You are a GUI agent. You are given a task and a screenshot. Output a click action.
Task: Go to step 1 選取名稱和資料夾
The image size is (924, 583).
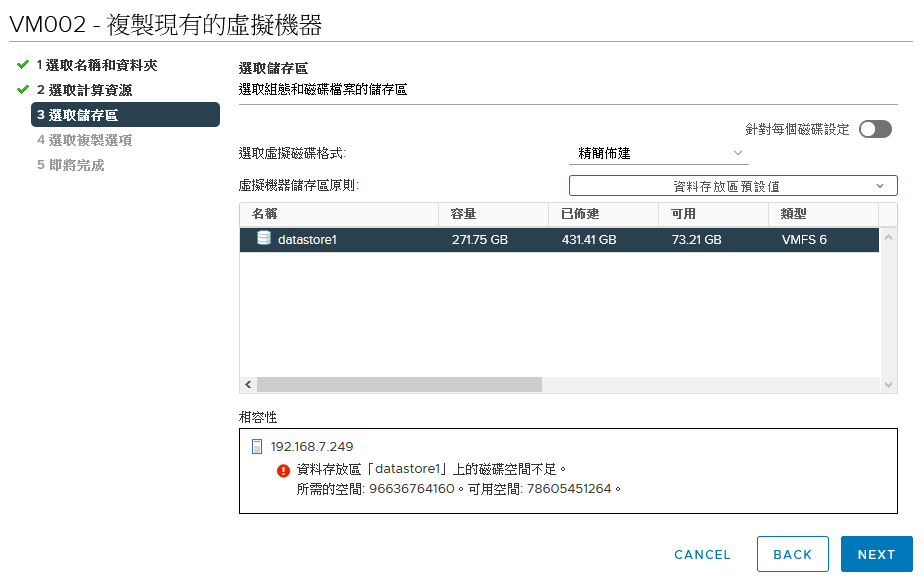[97, 65]
